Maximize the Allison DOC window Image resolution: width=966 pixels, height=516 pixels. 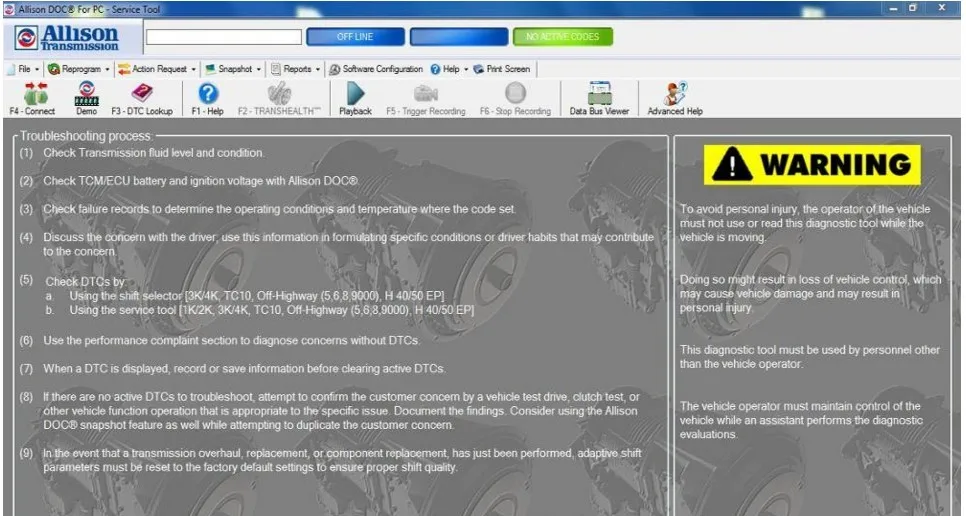click(914, 9)
